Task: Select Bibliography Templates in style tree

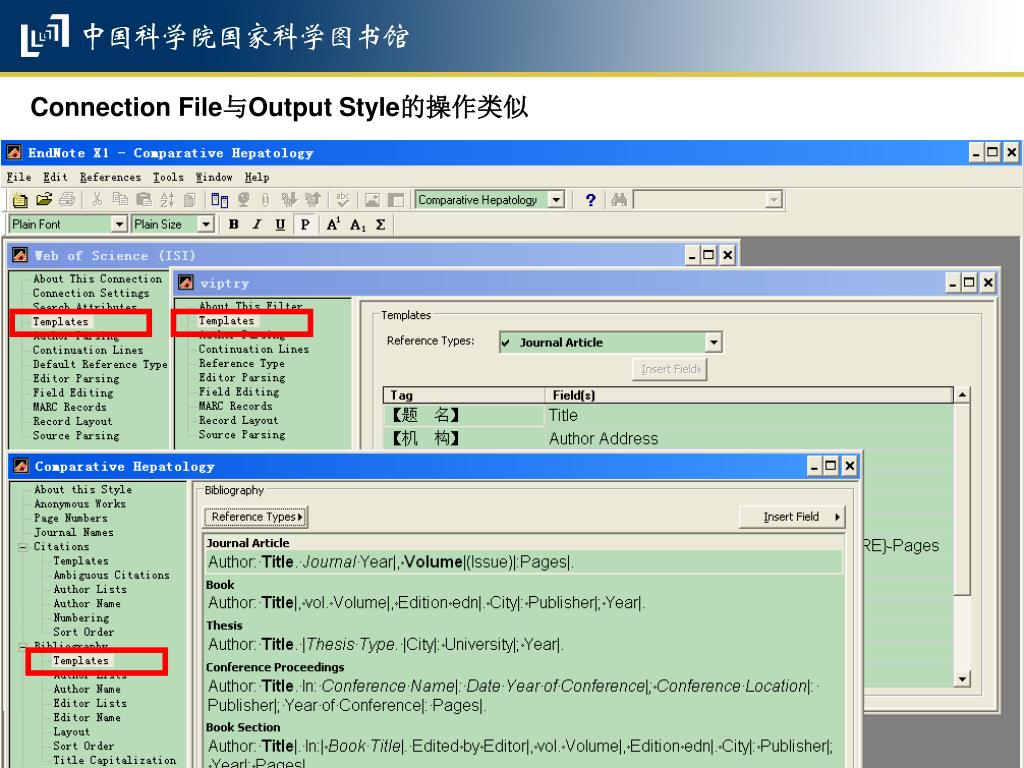Action: [x=81, y=660]
